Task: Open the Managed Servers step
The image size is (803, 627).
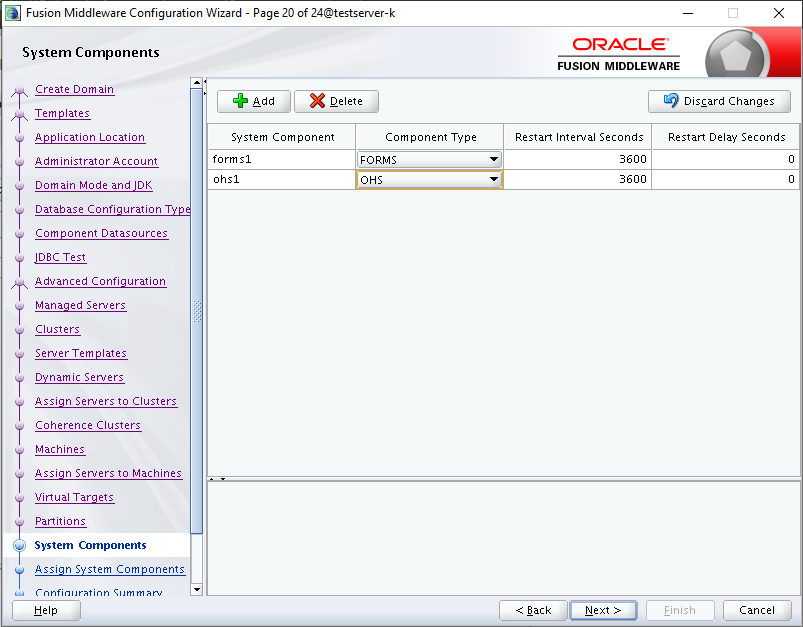Action: pos(80,305)
